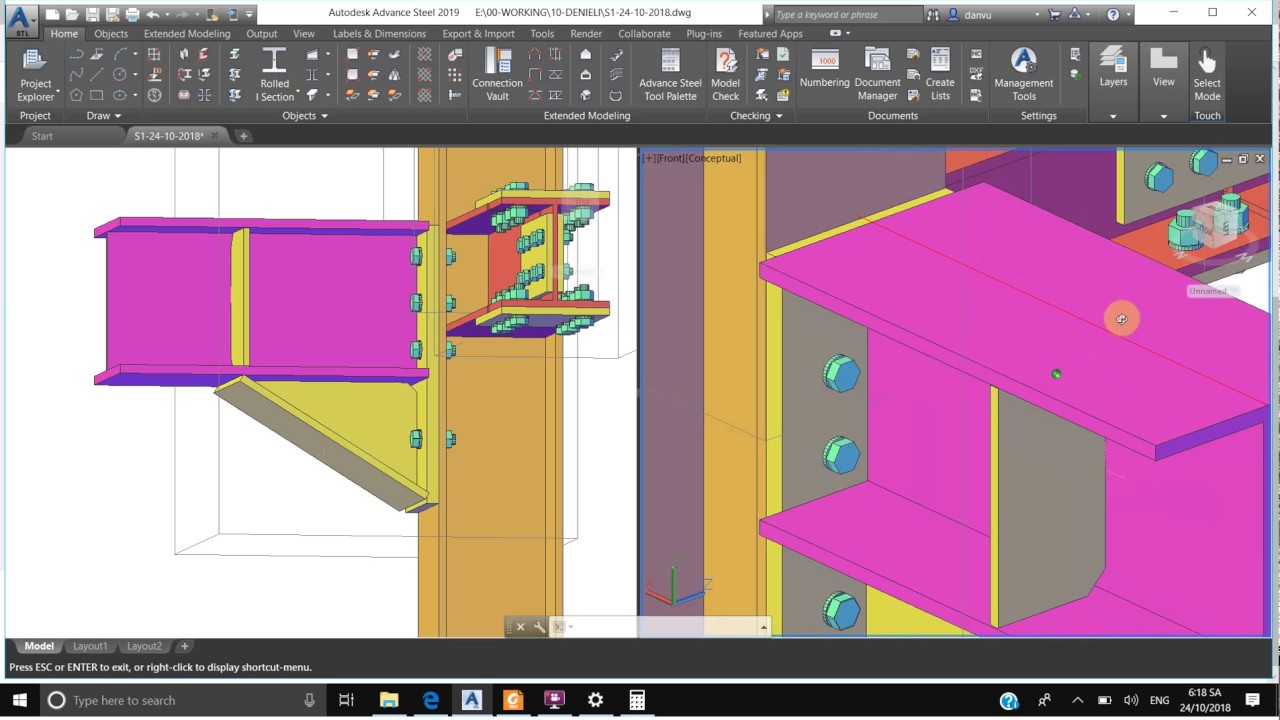Image resolution: width=1280 pixels, height=720 pixels.
Task: Open the danvu user account dropdown
Action: point(1037,14)
